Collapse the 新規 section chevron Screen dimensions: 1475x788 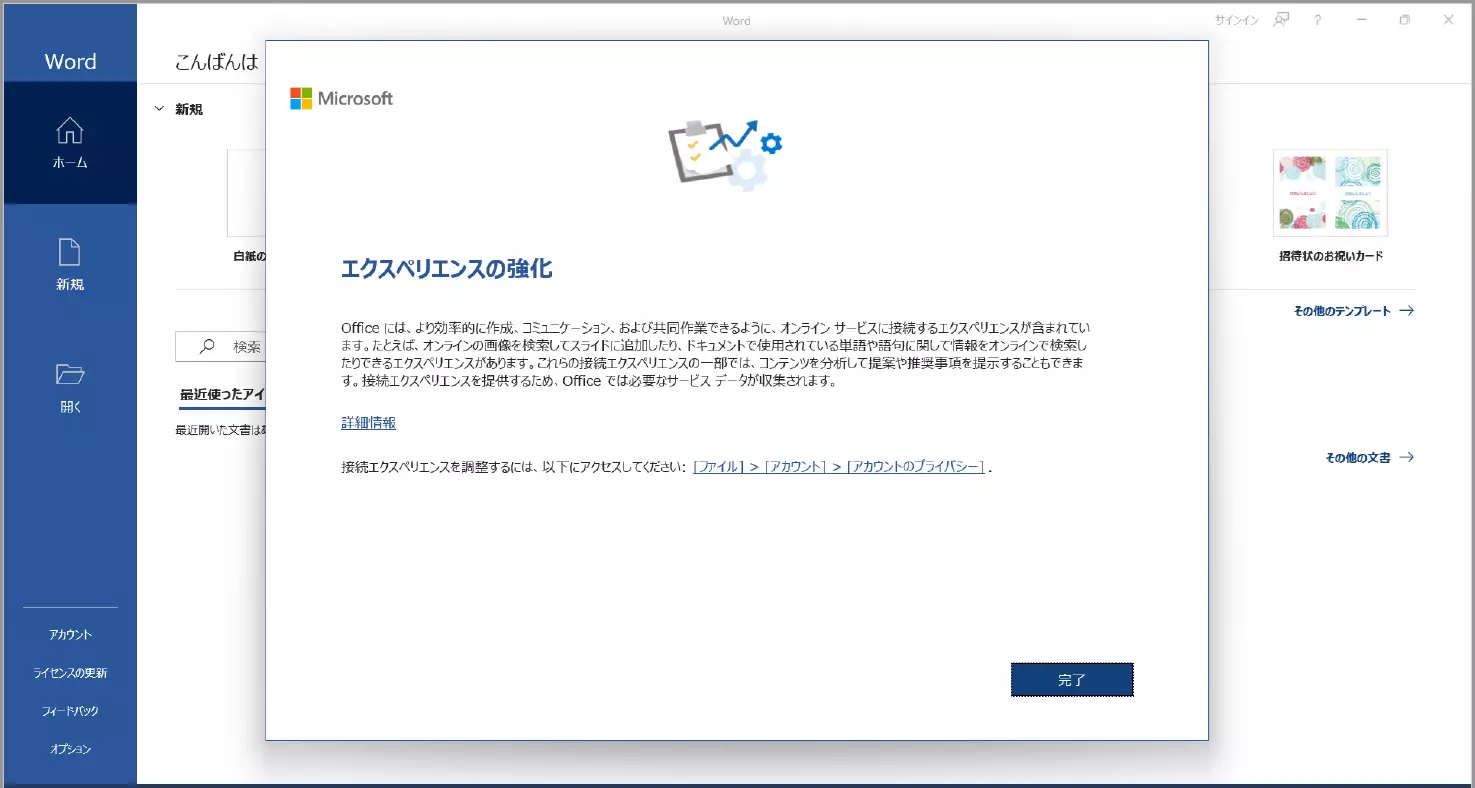click(x=159, y=109)
